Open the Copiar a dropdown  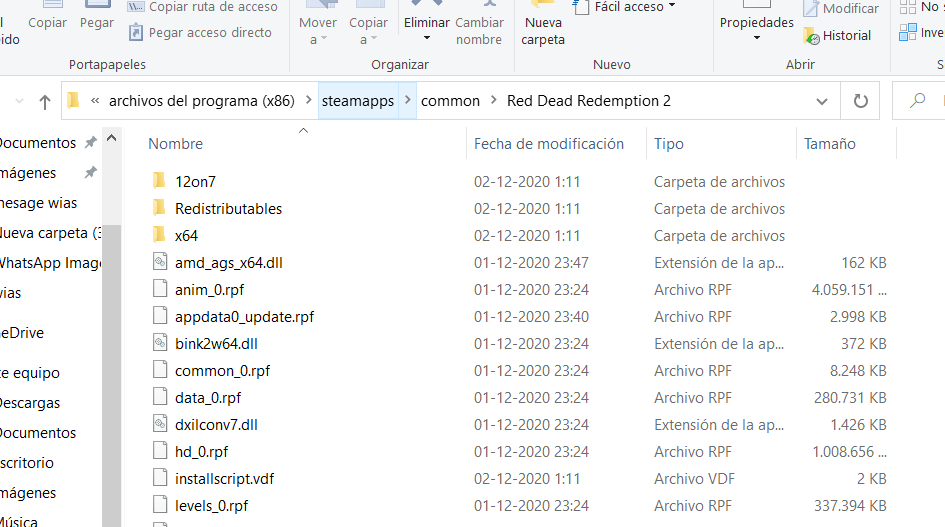pos(368,24)
